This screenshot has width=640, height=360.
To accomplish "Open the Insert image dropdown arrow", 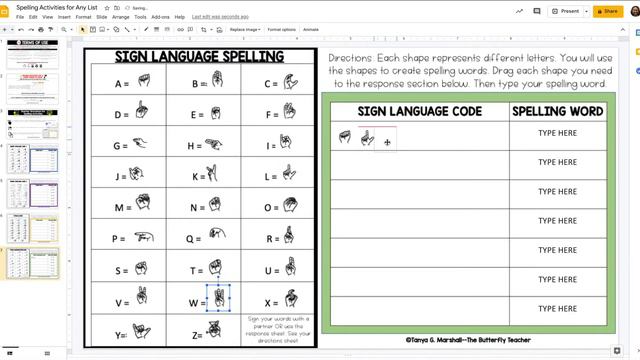I will coord(108,30).
